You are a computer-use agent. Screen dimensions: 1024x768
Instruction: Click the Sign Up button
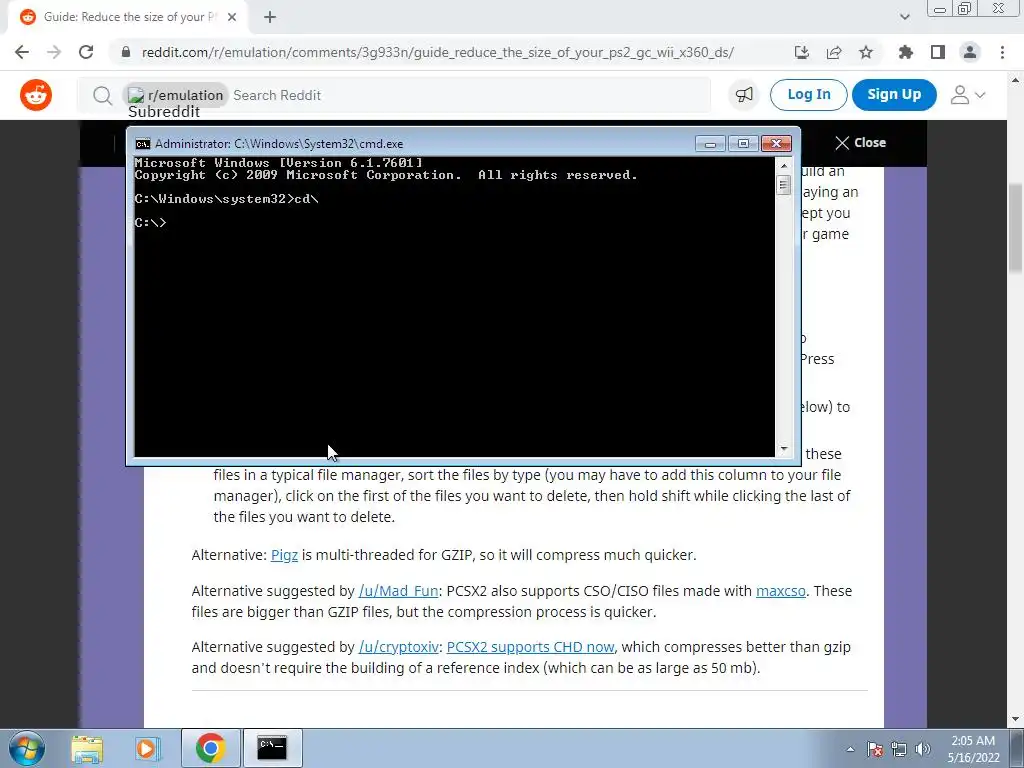pyautogui.click(x=894, y=95)
